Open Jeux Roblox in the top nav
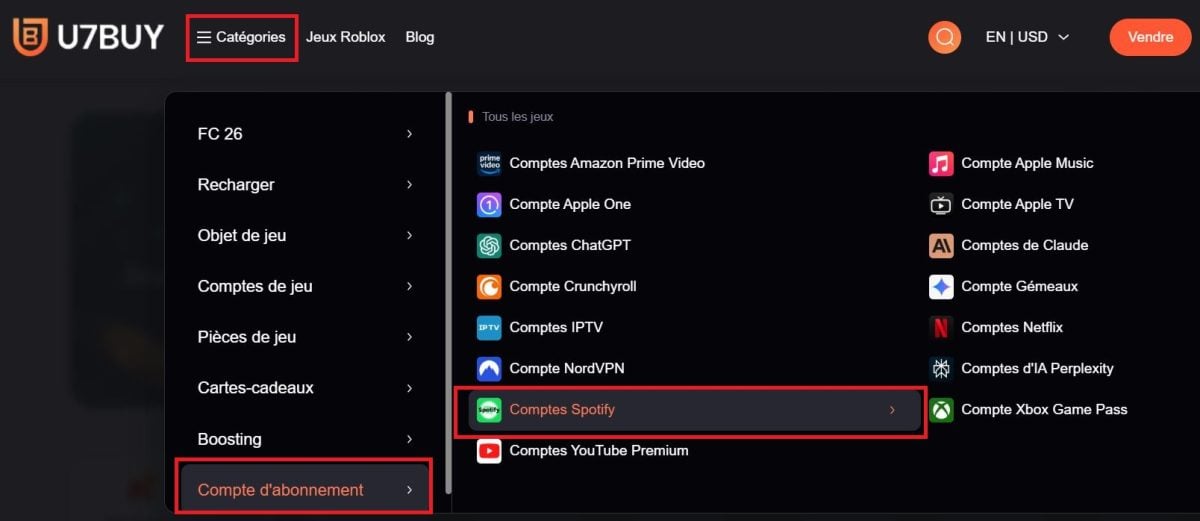1200x521 pixels. click(x=346, y=37)
